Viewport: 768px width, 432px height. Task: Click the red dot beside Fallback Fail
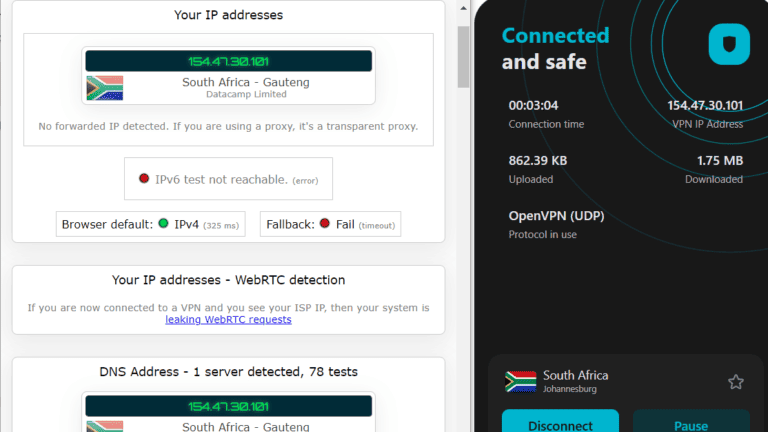pos(325,225)
